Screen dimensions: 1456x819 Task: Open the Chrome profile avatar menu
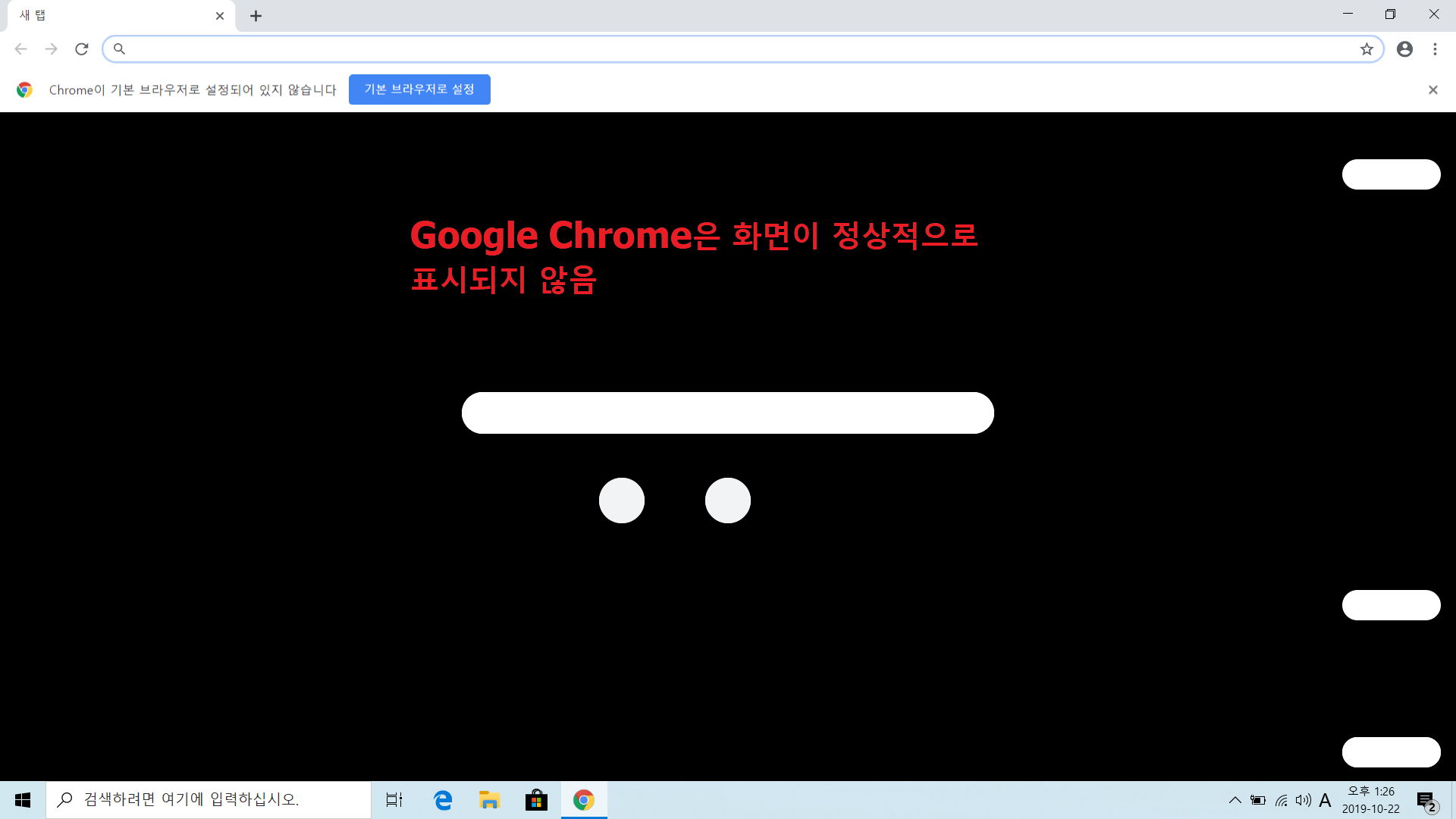1404,49
